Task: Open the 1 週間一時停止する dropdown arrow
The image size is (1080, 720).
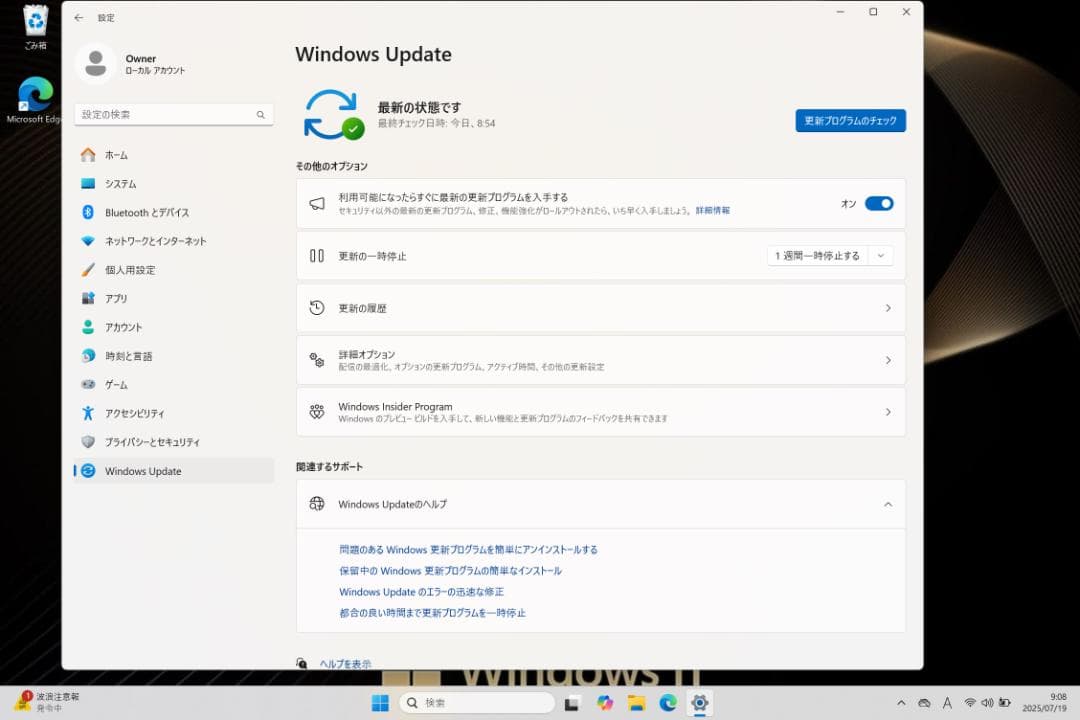Action: click(x=880, y=256)
